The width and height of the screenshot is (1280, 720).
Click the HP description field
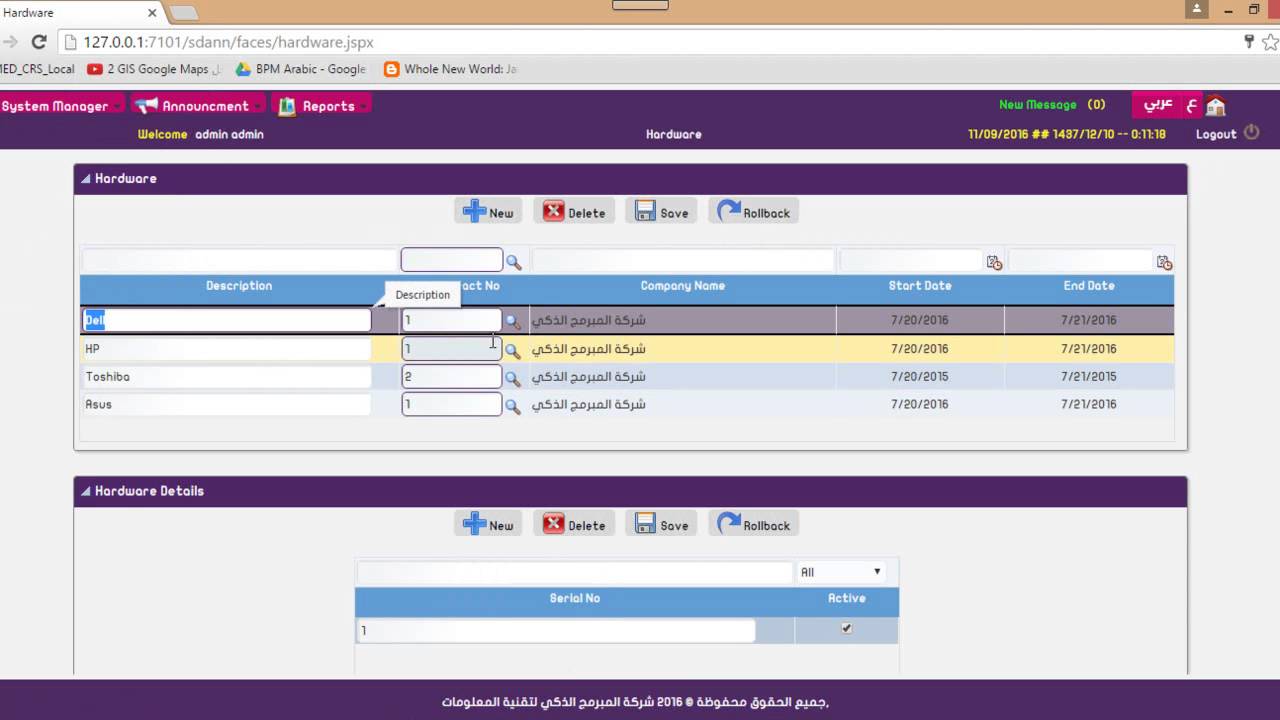click(x=226, y=349)
